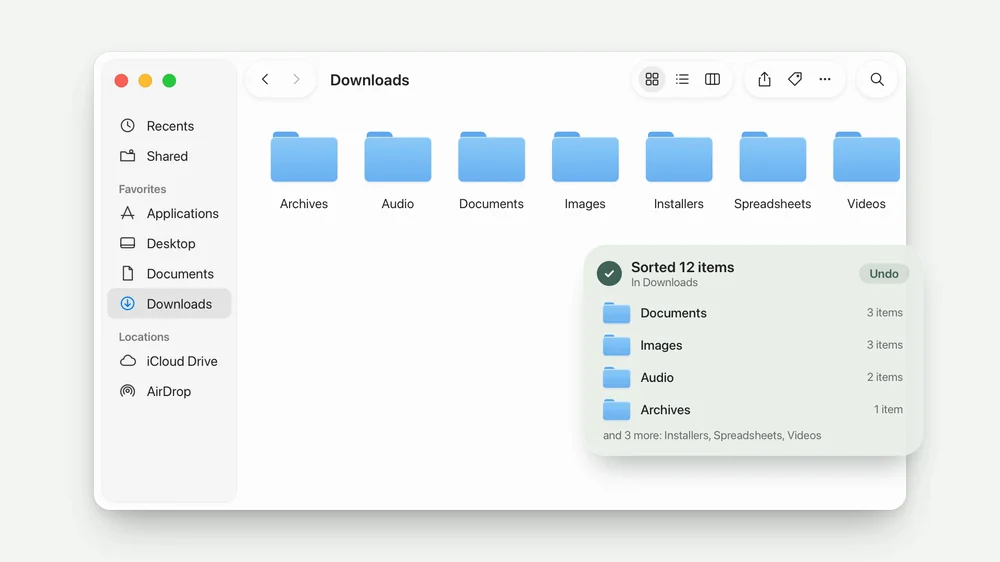Select Desktop in the sidebar
The width and height of the screenshot is (1000, 562).
169,243
